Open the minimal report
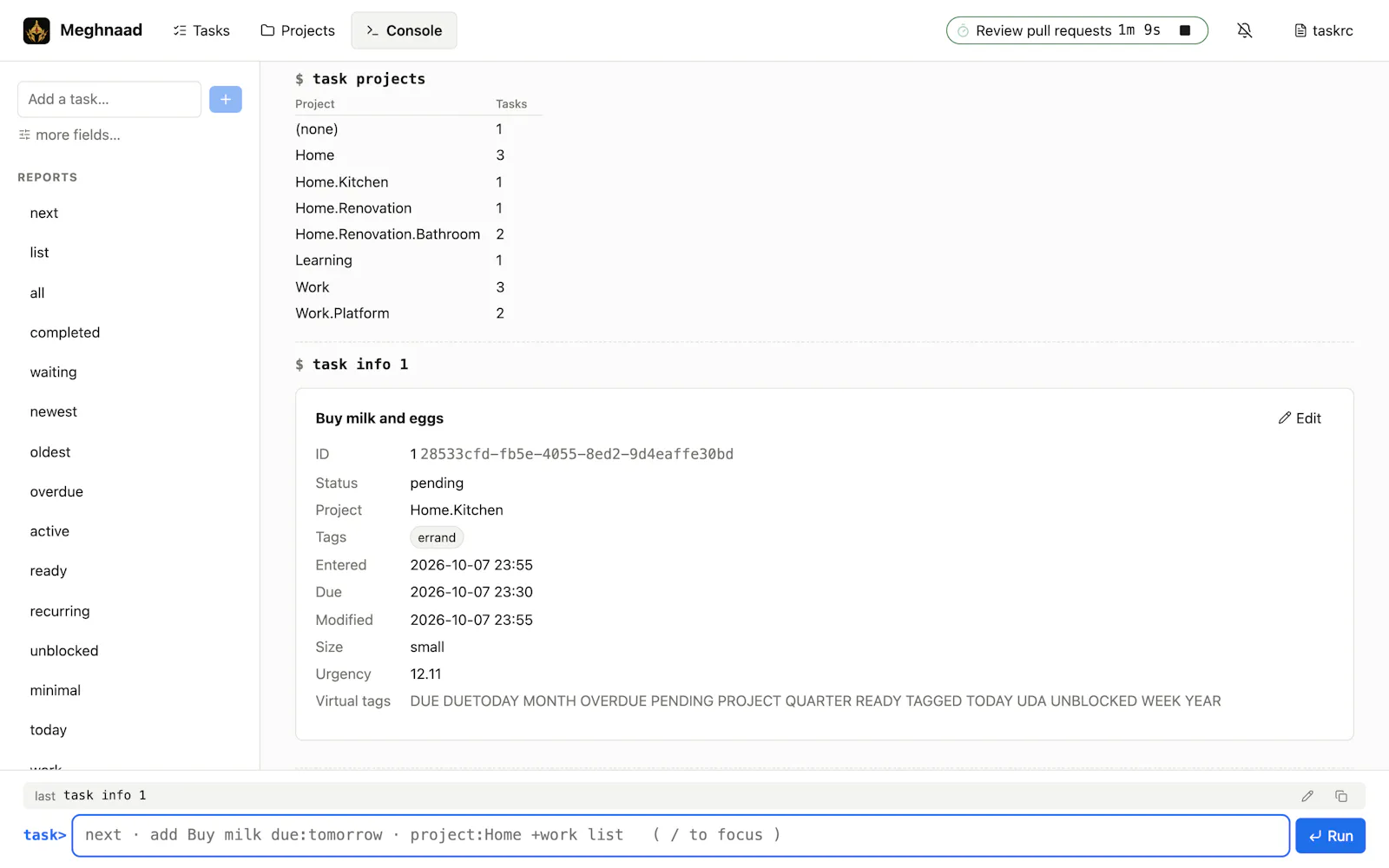The image size is (1389, 868). [56, 690]
